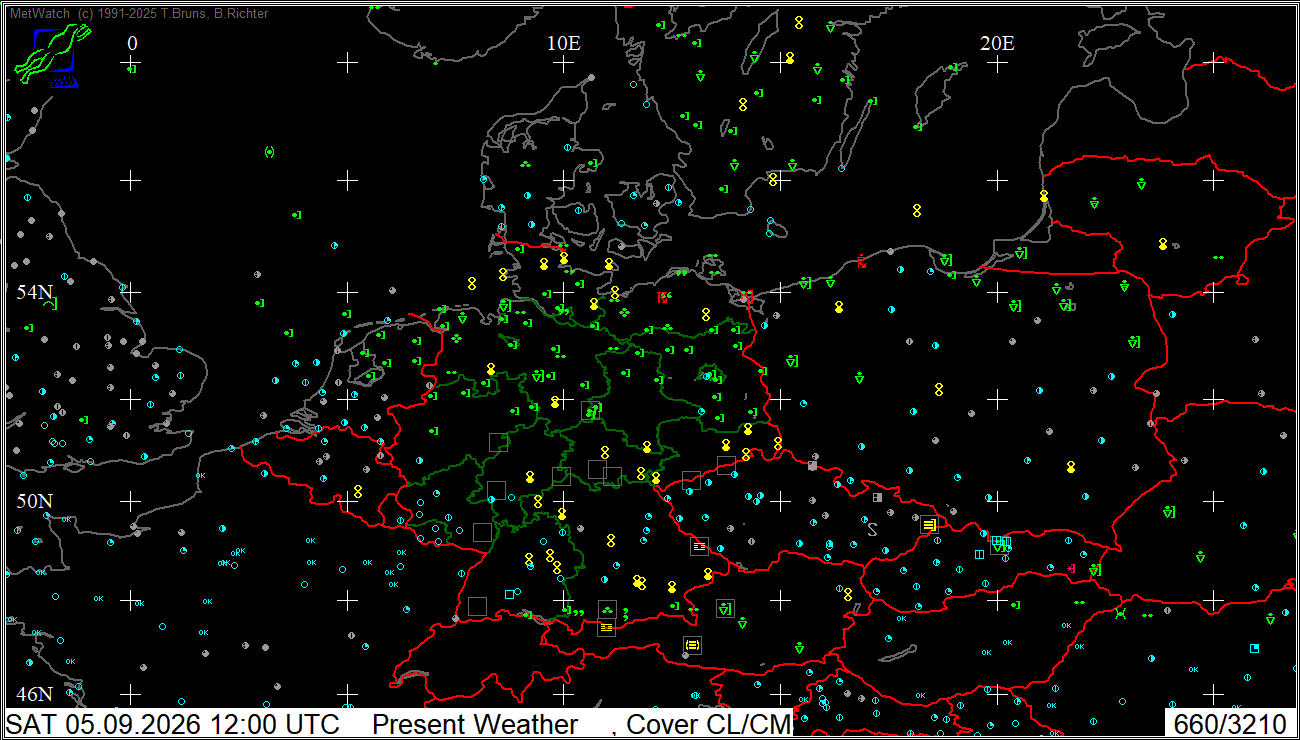The height and width of the screenshot is (740, 1300).
Task: Click the boxed green shower triangle in Austria
Action: click(725, 607)
